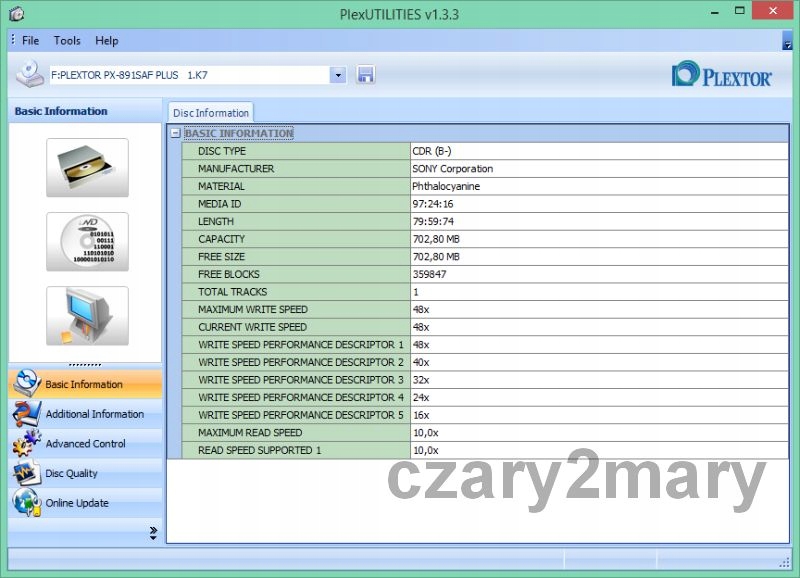The height and width of the screenshot is (578, 800).
Task: Click the Basic Information disc icon
Action: 26,383
